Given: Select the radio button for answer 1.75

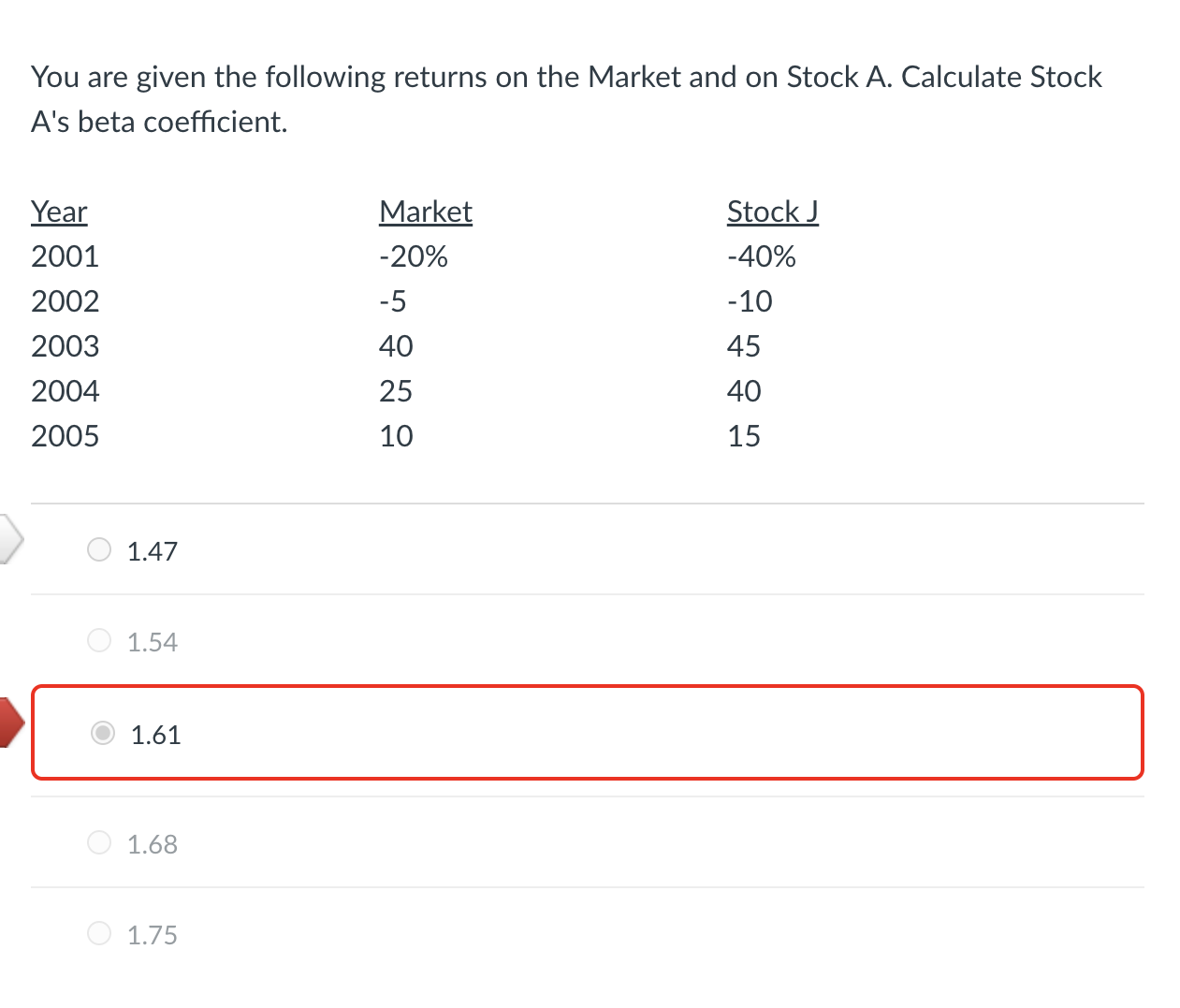Looking at the screenshot, I should coord(98,933).
